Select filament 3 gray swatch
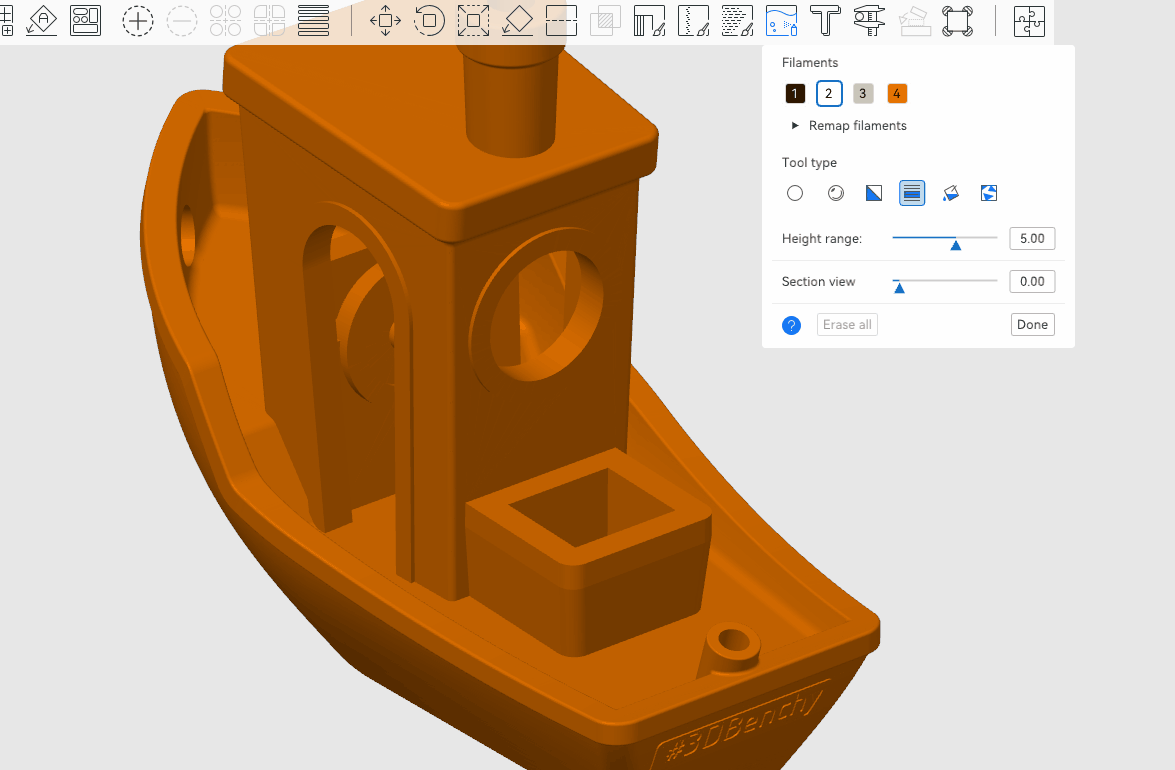This screenshot has width=1175, height=770. (863, 94)
